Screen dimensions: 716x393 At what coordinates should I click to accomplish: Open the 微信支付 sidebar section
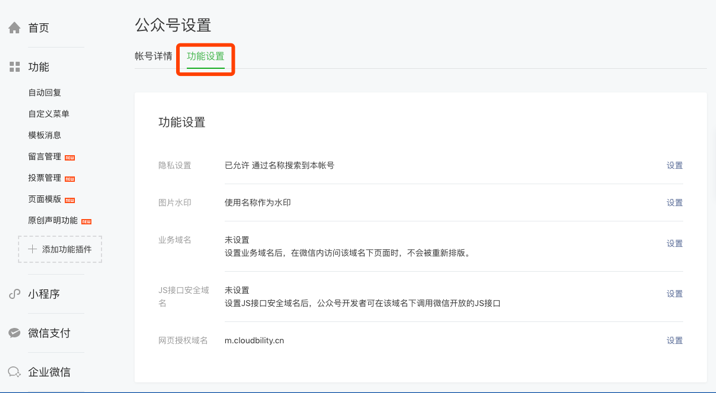49,333
